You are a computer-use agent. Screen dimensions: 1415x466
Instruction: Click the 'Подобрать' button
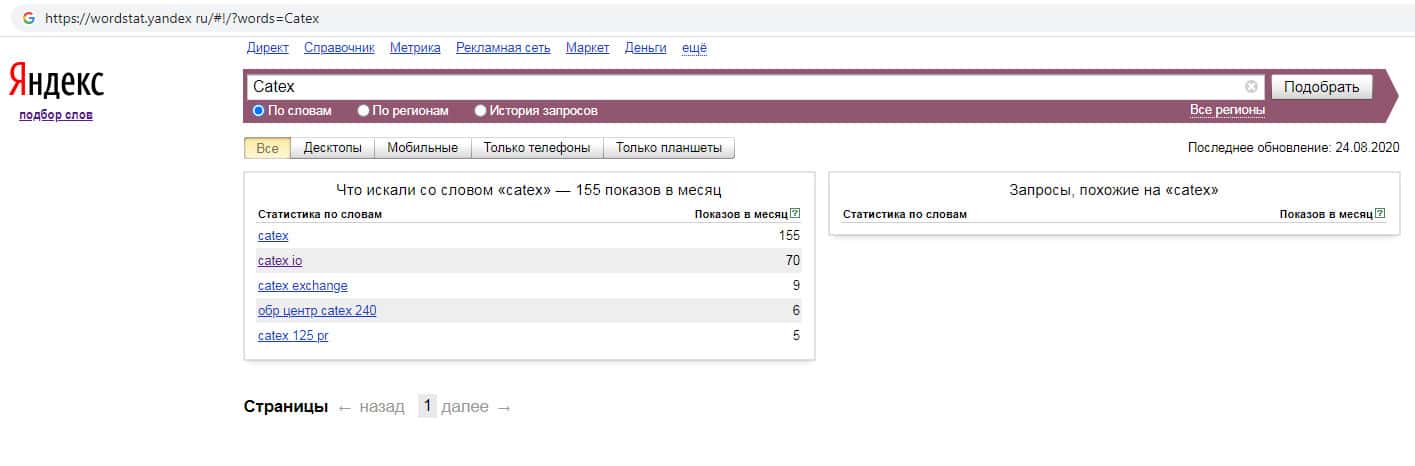tap(1321, 87)
